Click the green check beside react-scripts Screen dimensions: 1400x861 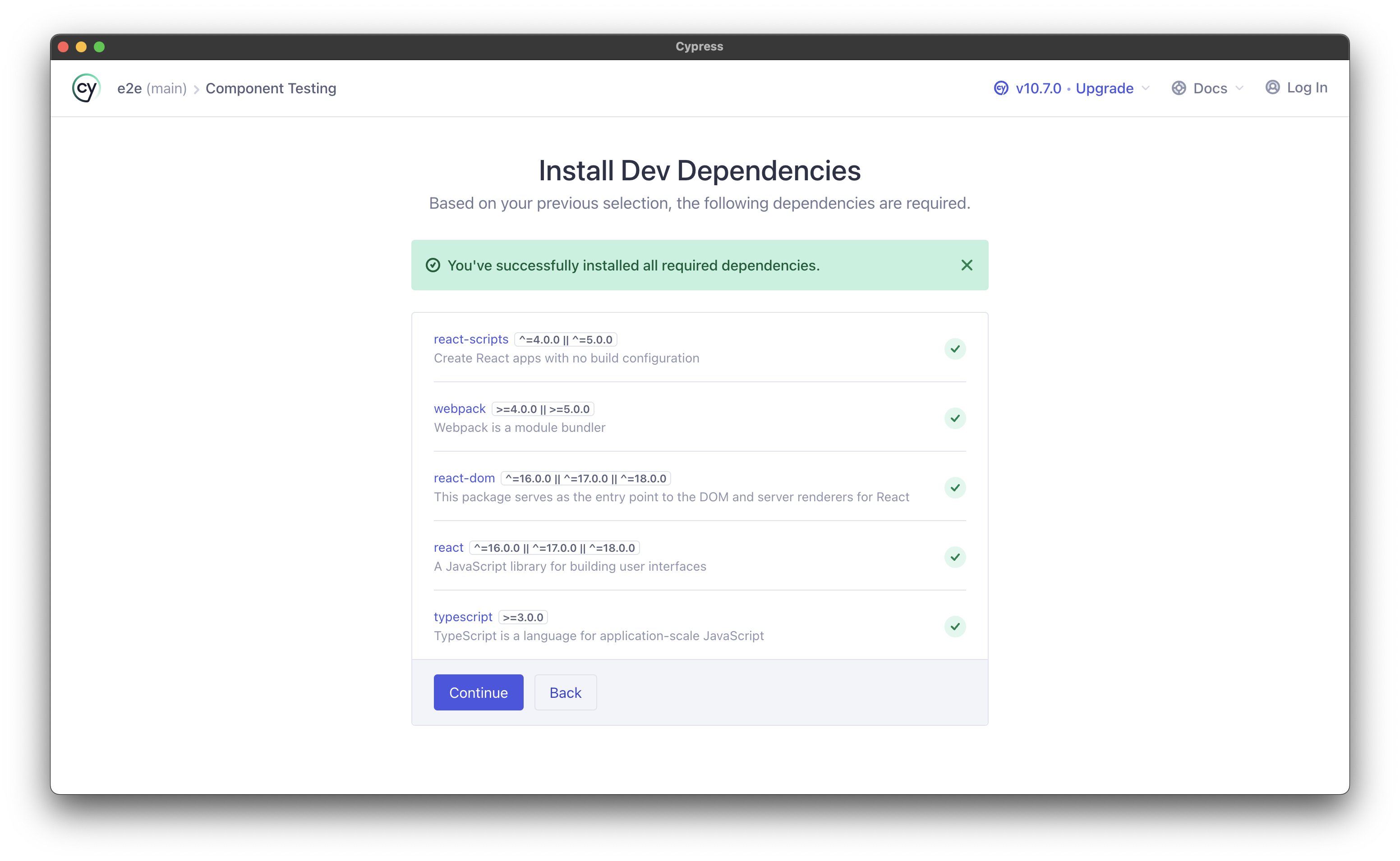tap(954, 349)
